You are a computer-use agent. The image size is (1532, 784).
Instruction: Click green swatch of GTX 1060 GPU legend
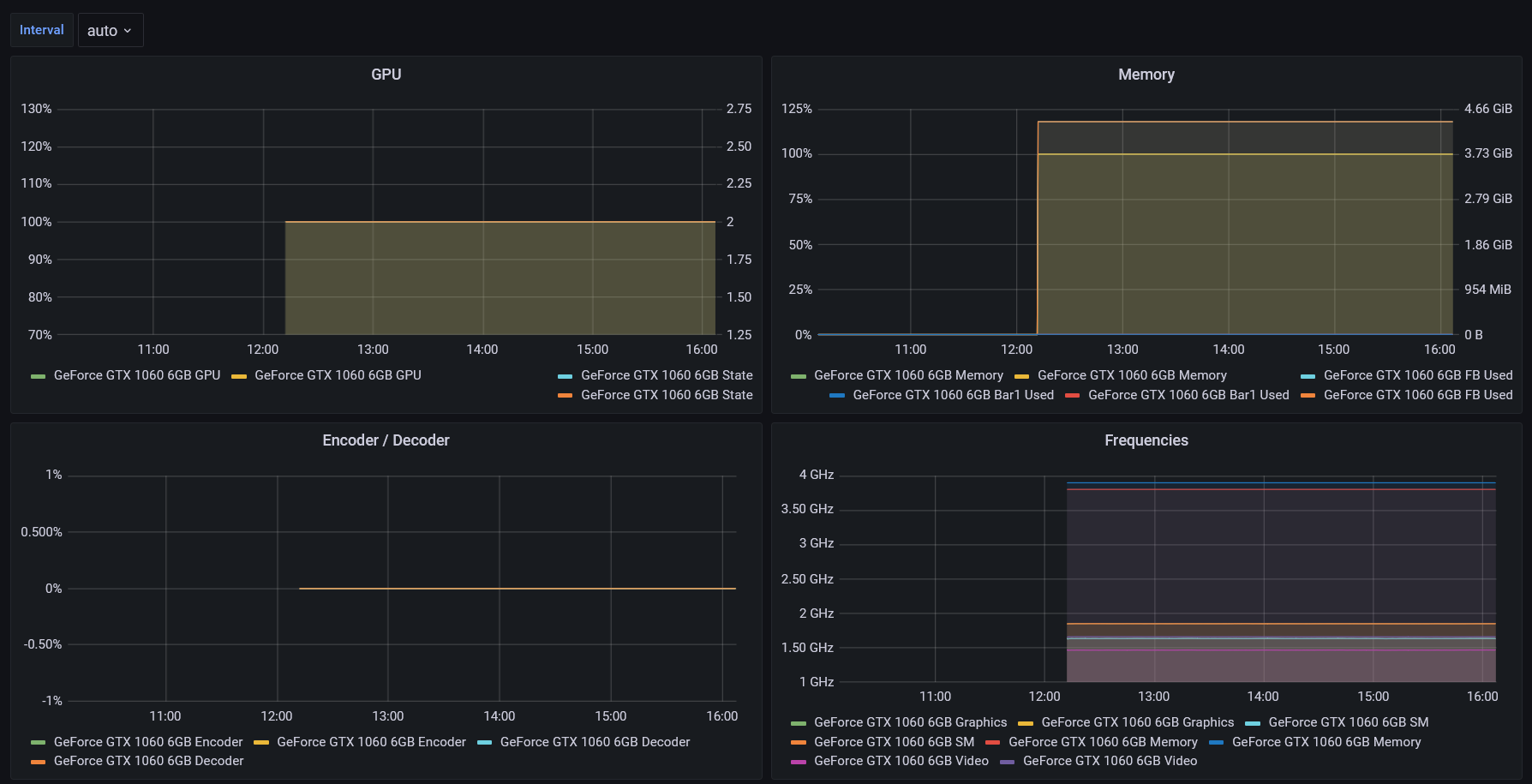pos(38,376)
